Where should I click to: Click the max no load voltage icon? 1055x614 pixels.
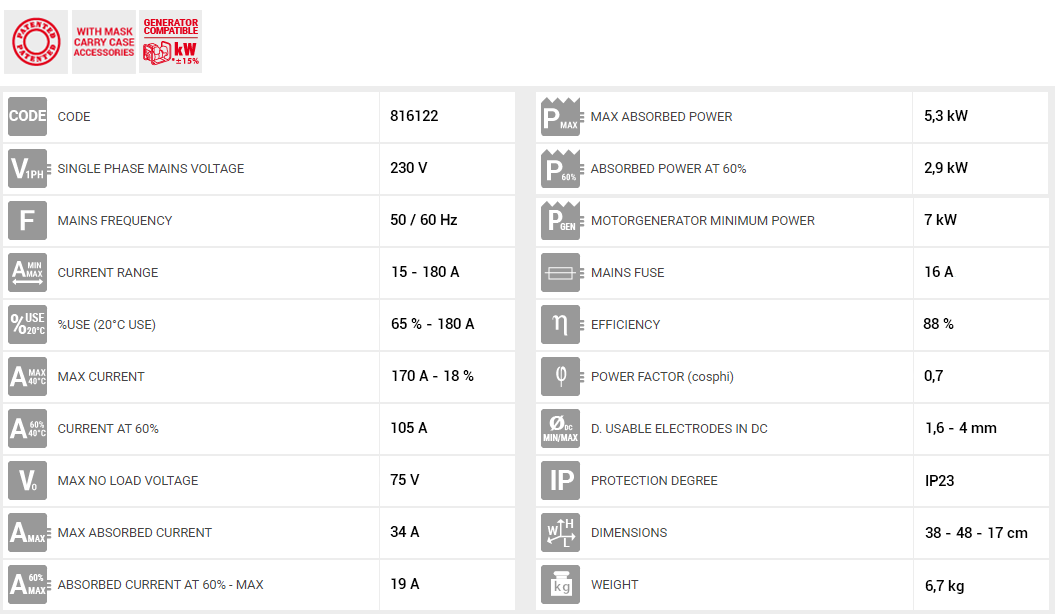pyautogui.click(x=27, y=480)
